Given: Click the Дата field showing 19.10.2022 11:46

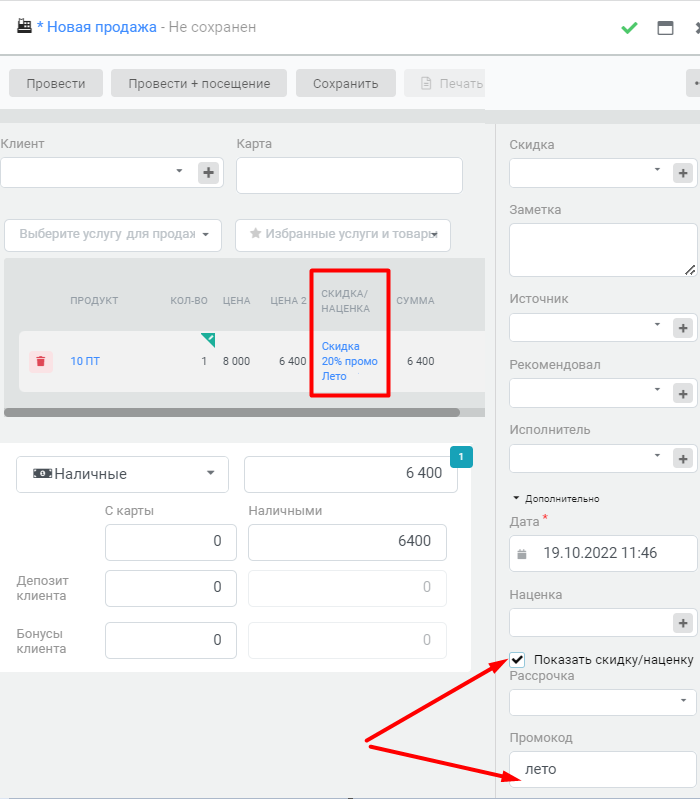Looking at the screenshot, I should point(603,553).
